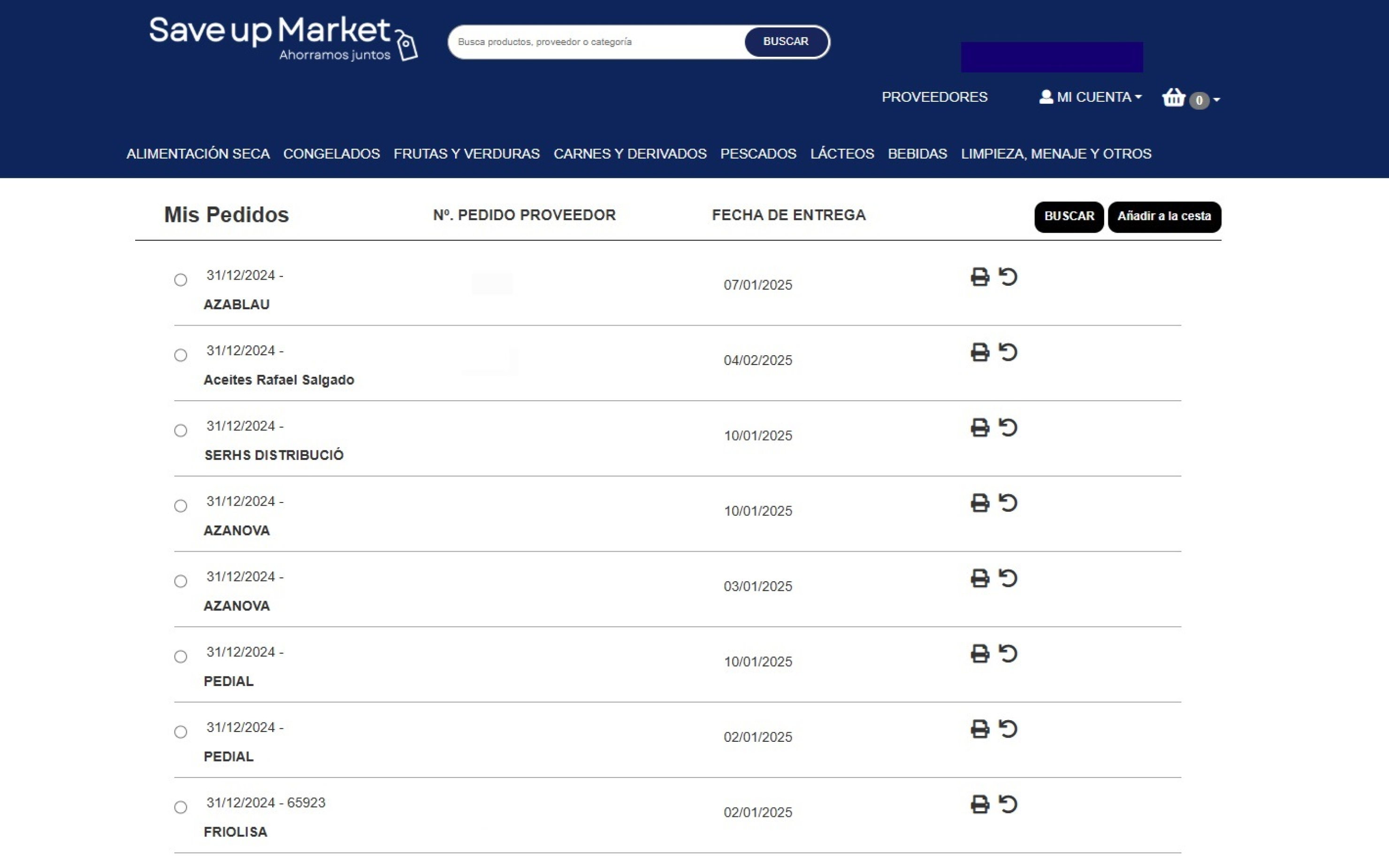Click order text 31/12/2024 - 65923
The image size is (1389, 868).
coord(266,803)
